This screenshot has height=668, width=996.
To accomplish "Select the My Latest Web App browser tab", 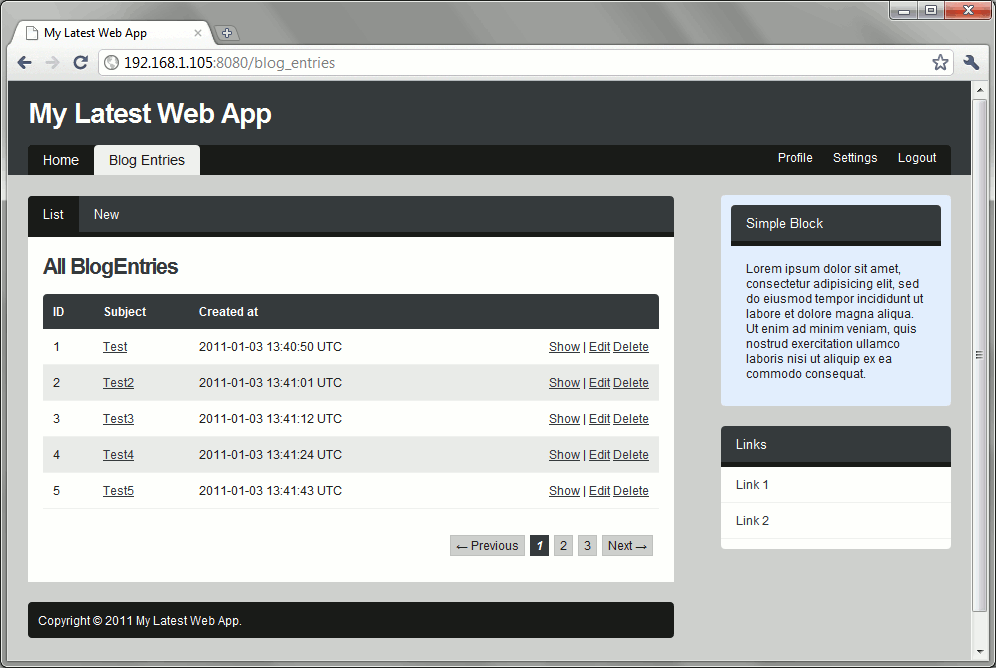I will click(111, 33).
